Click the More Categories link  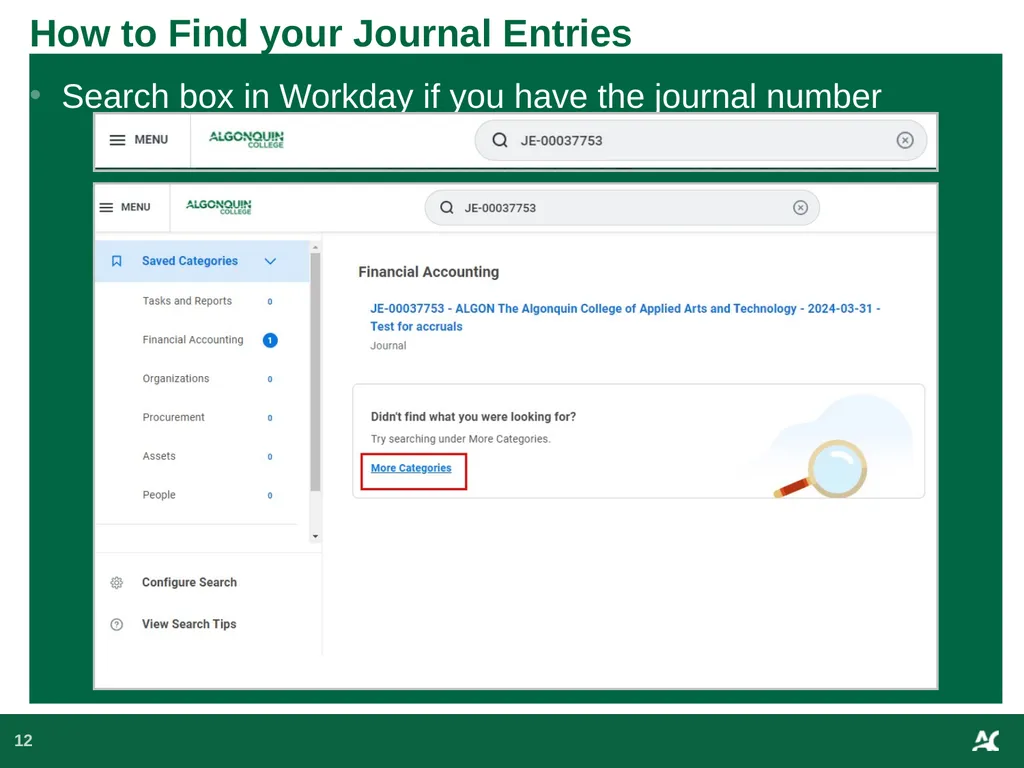411,468
